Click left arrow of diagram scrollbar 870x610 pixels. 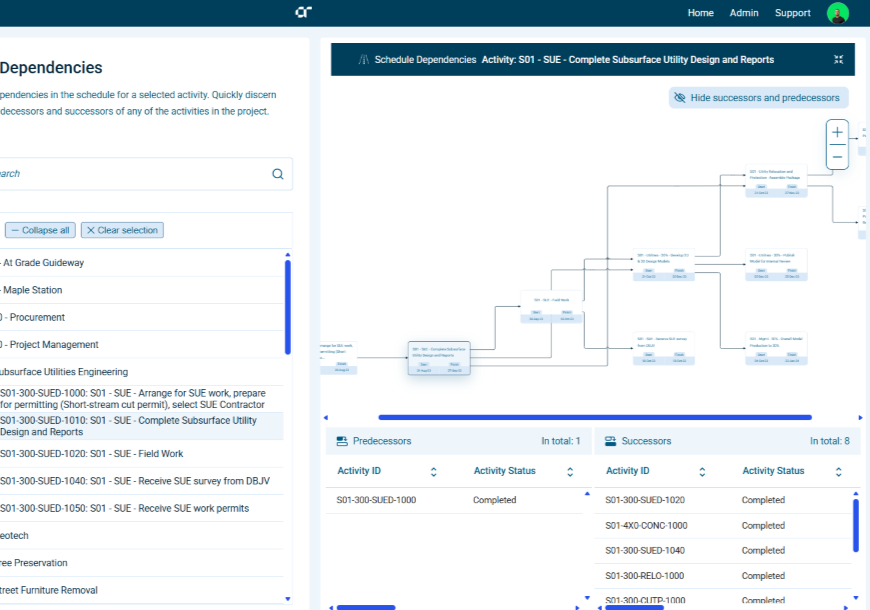click(326, 417)
